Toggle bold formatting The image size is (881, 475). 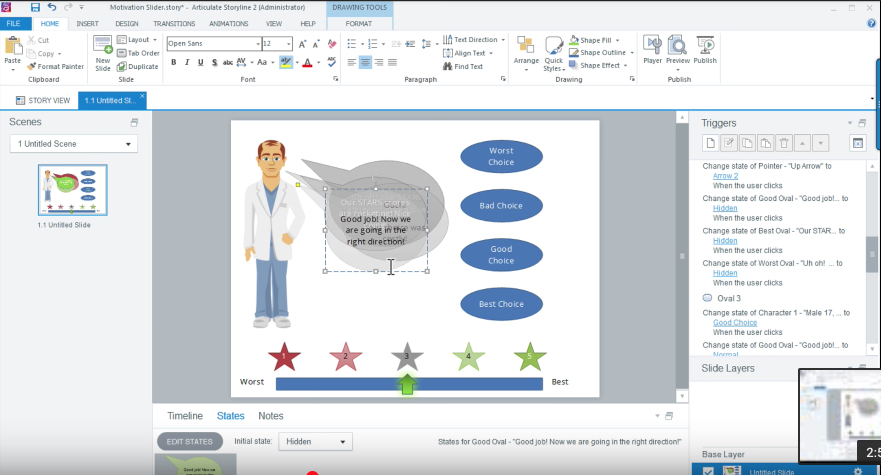pos(173,62)
